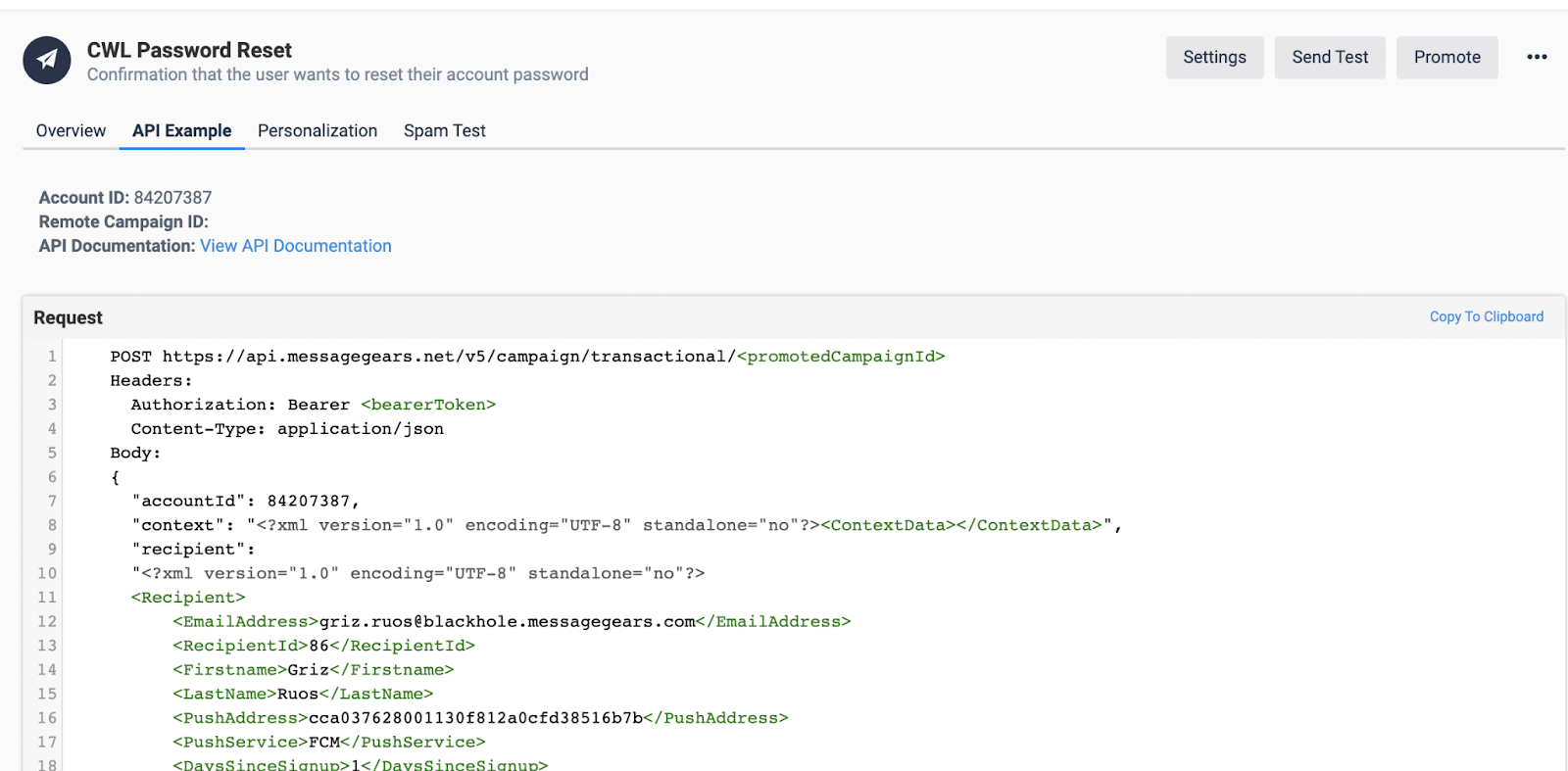Promote the CWL Password Reset campaign

click(x=1446, y=57)
